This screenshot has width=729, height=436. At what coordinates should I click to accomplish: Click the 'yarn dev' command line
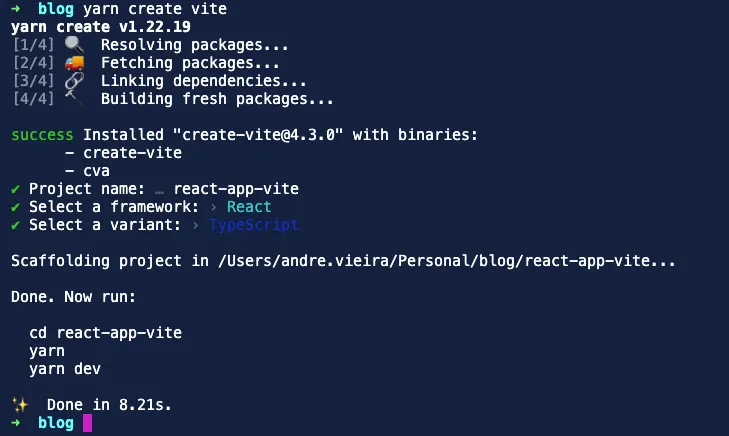point(65,369)
